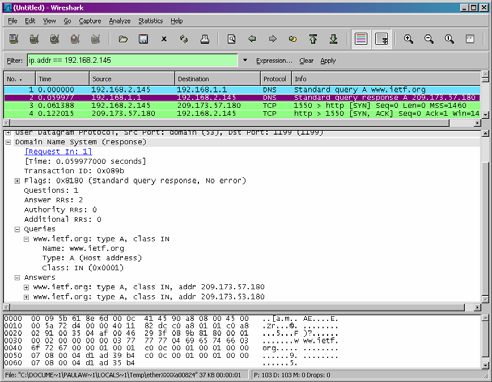Save capture file with disk icon
This screenshot has width=492, height=382.
coord(143,39)
